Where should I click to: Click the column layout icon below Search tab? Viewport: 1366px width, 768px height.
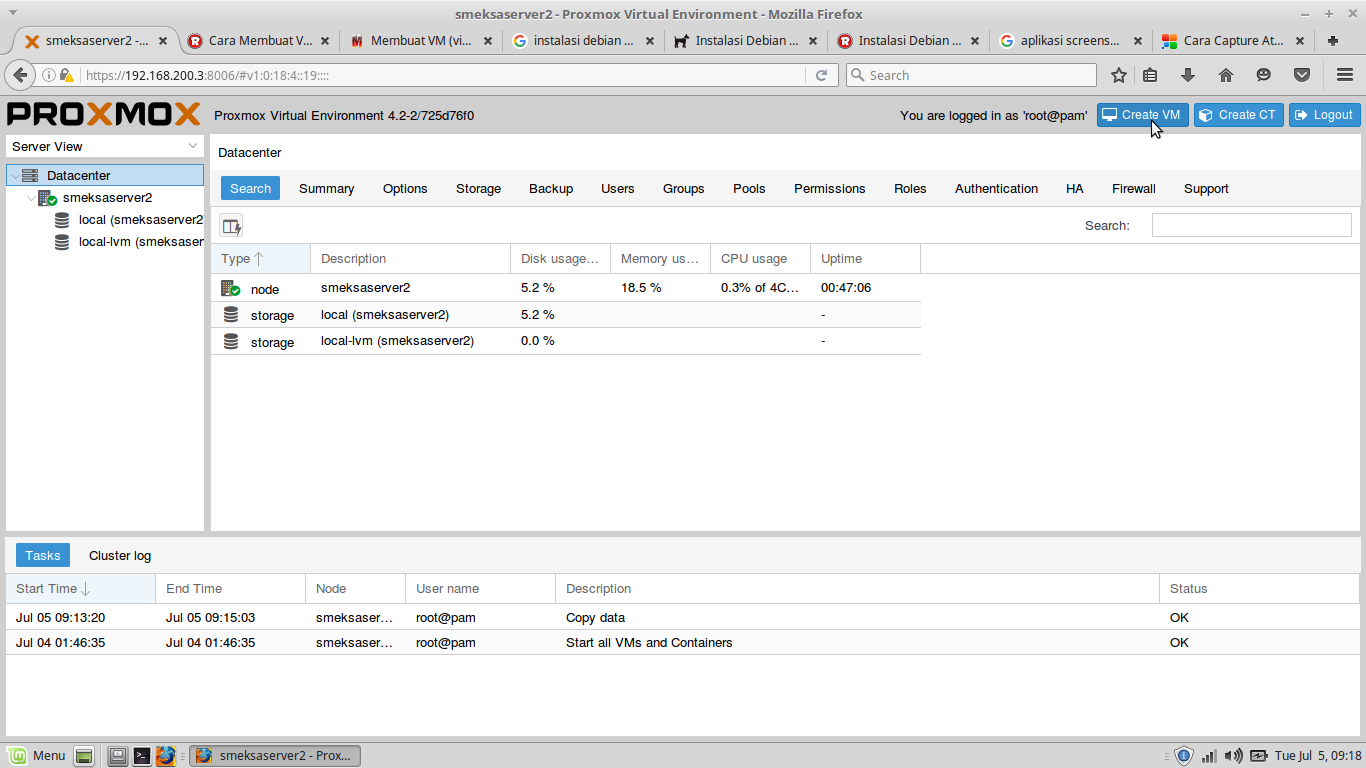pos(232,226)
